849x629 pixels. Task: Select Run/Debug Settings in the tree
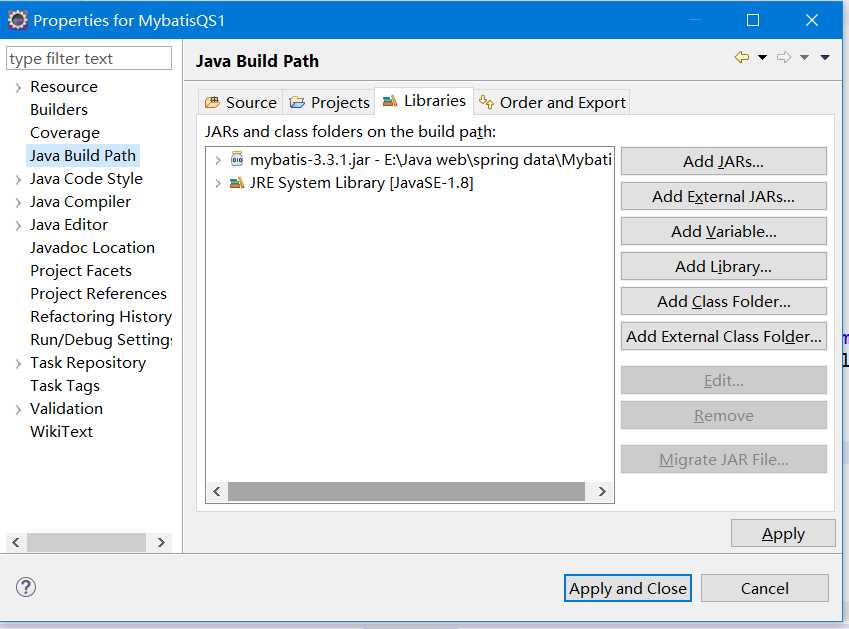(x=101, y=339)
